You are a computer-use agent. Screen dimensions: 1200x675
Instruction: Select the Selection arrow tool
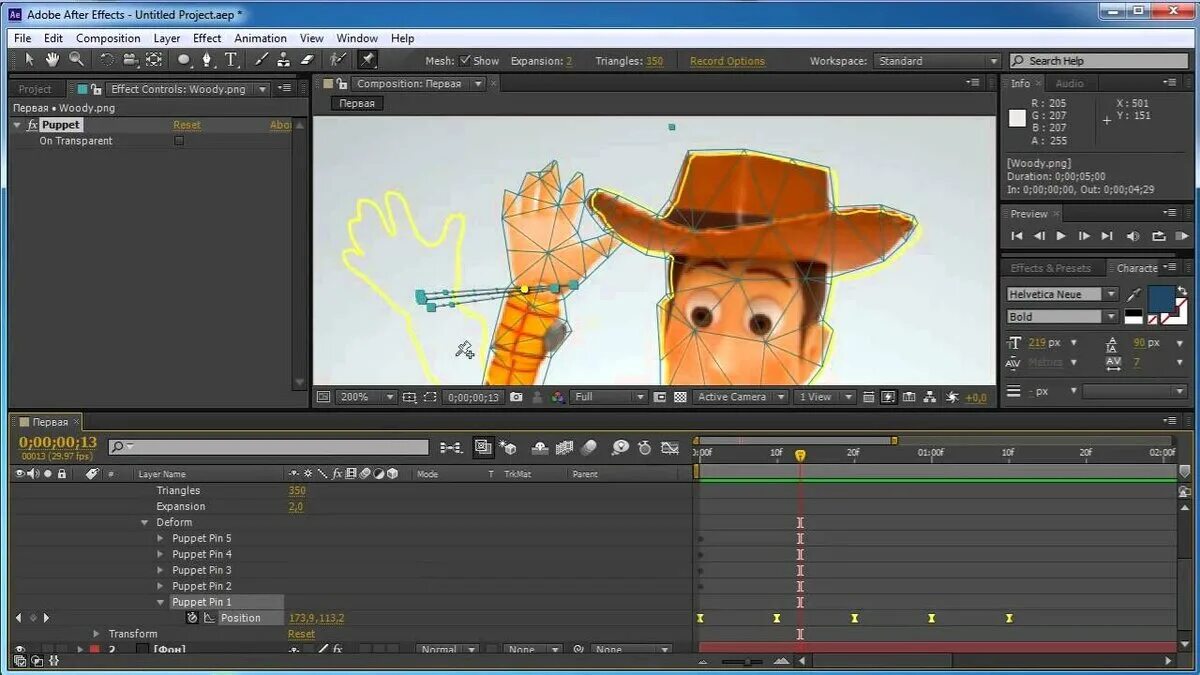click(x=29, y=60)
